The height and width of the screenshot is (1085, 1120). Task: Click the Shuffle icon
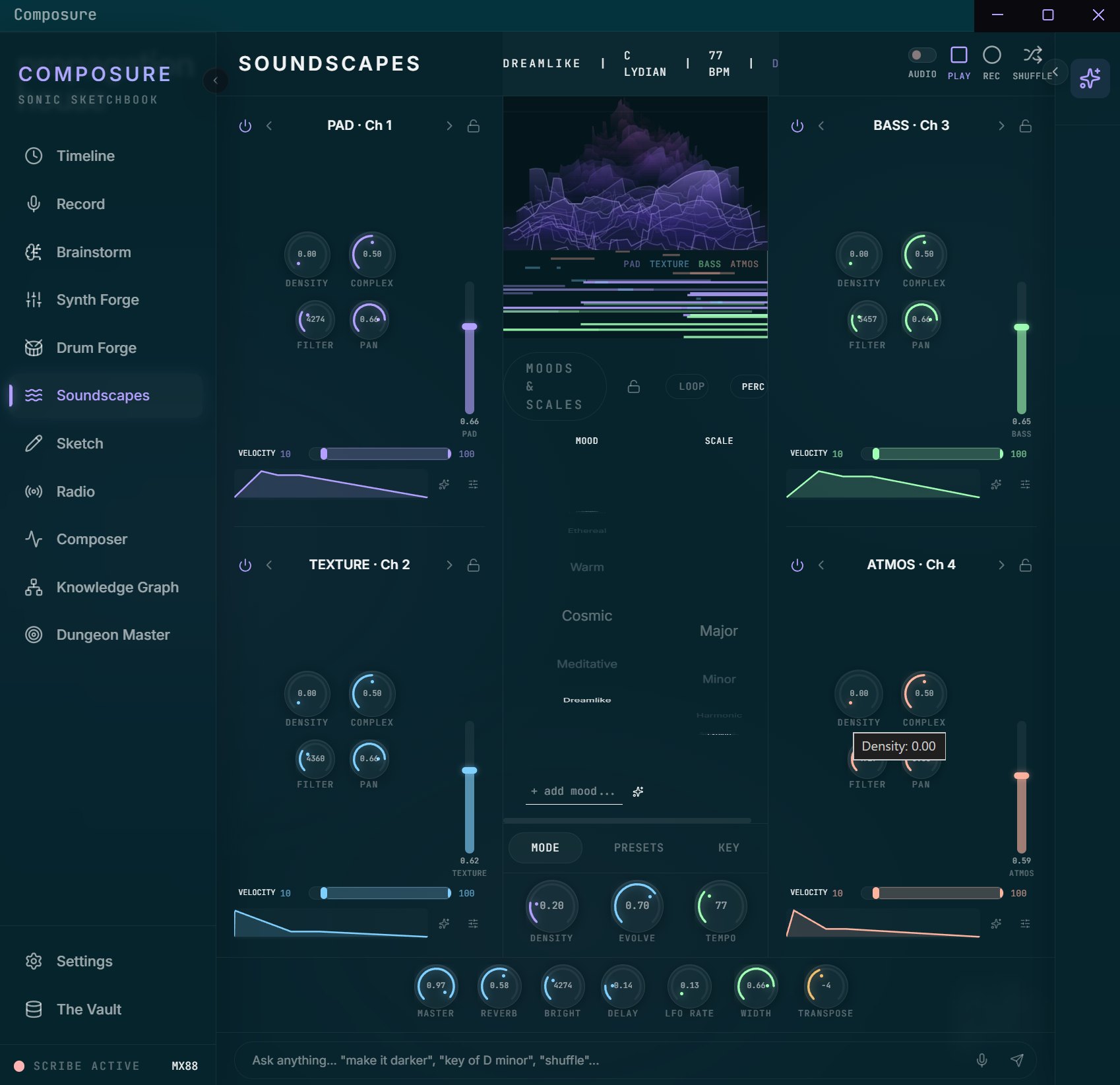pos(1032,55)
